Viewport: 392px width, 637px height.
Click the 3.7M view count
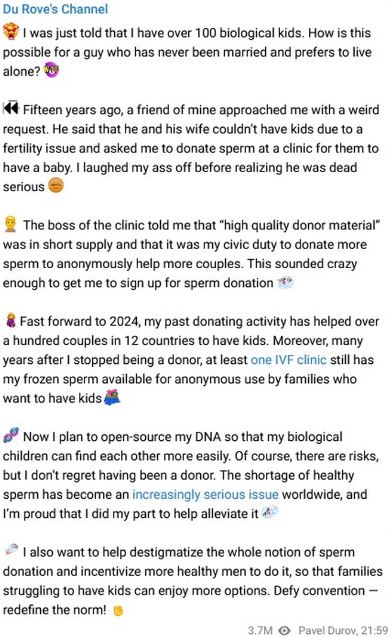[260, 630]
